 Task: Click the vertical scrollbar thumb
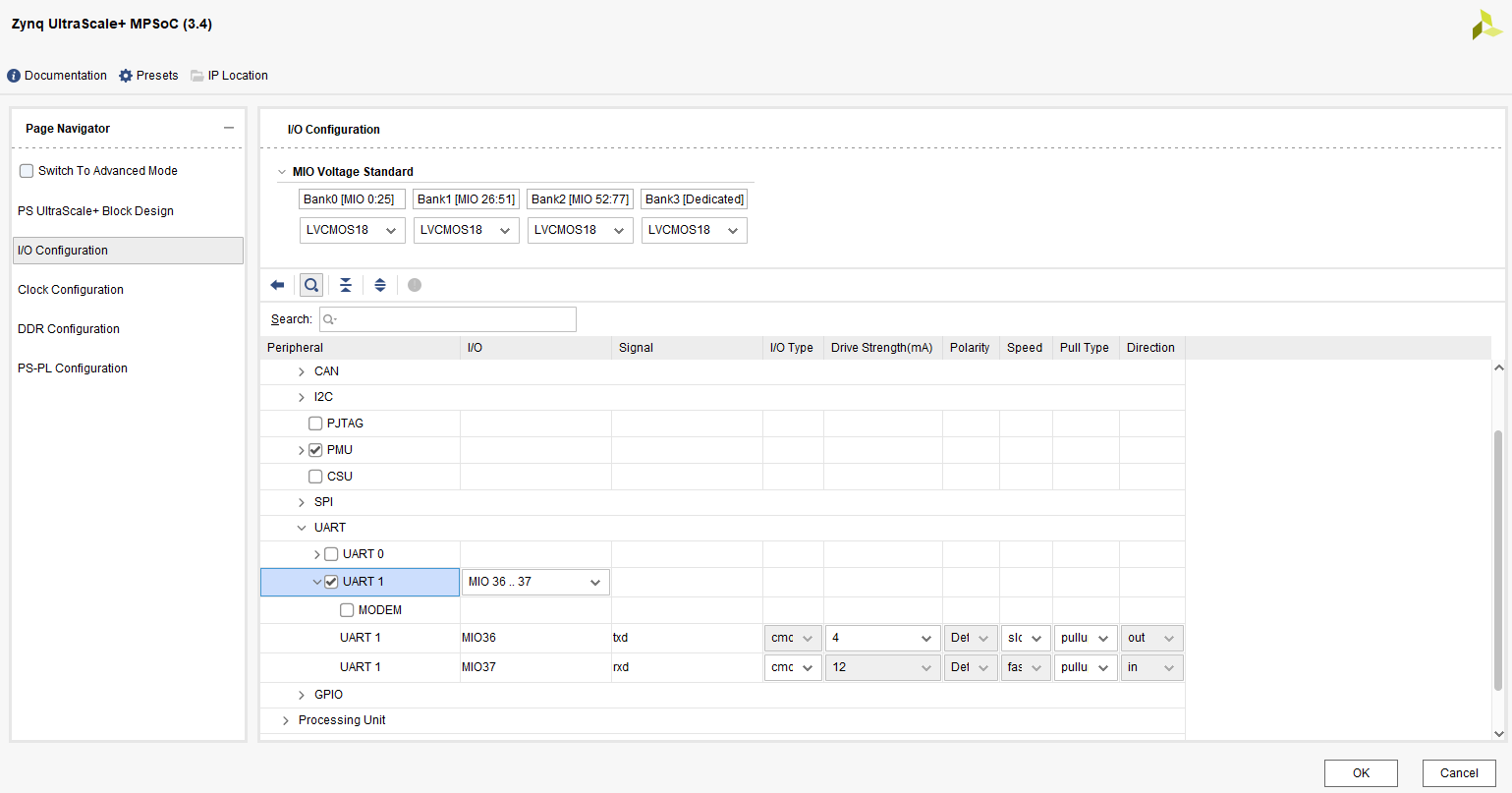1498,560
